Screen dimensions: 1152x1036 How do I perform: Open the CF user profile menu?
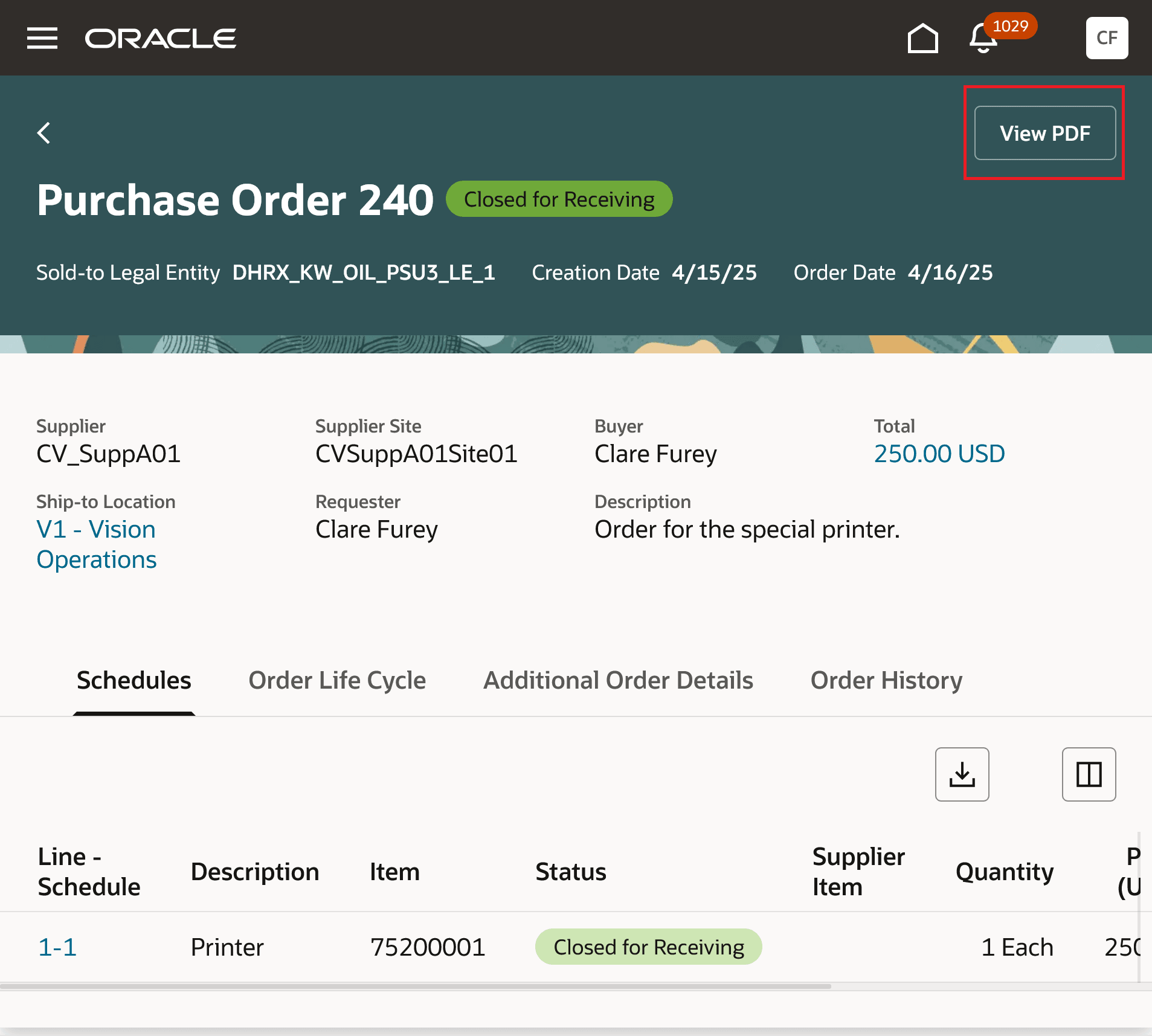1107,38
